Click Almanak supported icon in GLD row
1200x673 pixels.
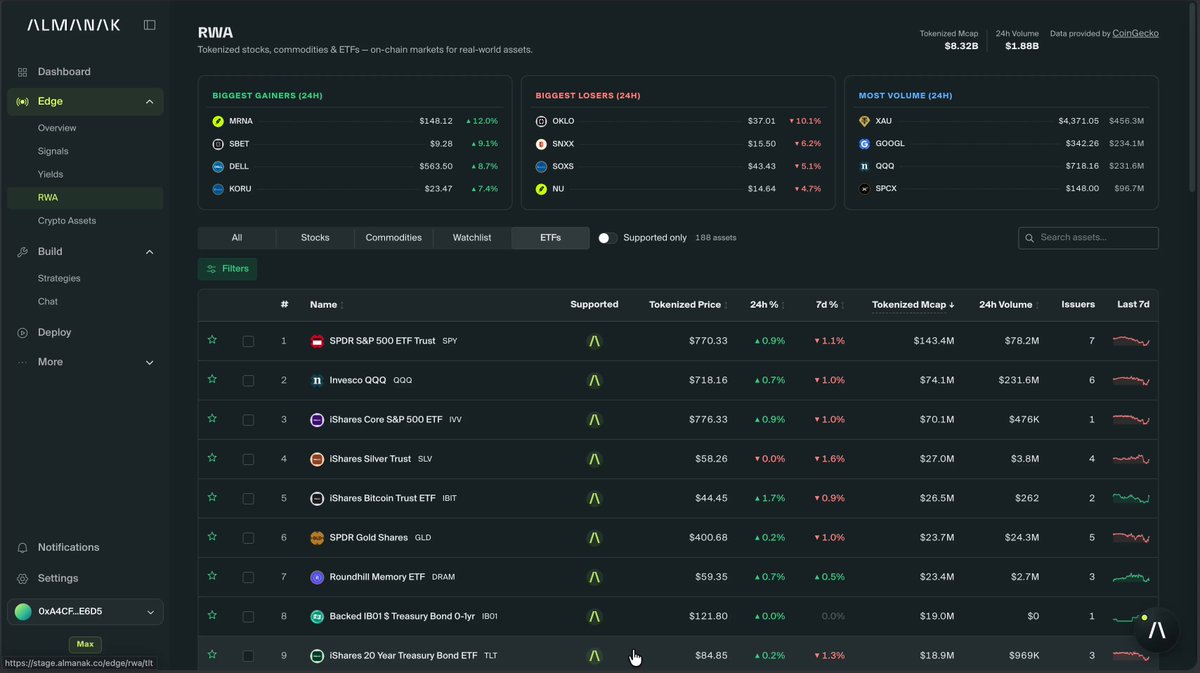click(594, 538)
